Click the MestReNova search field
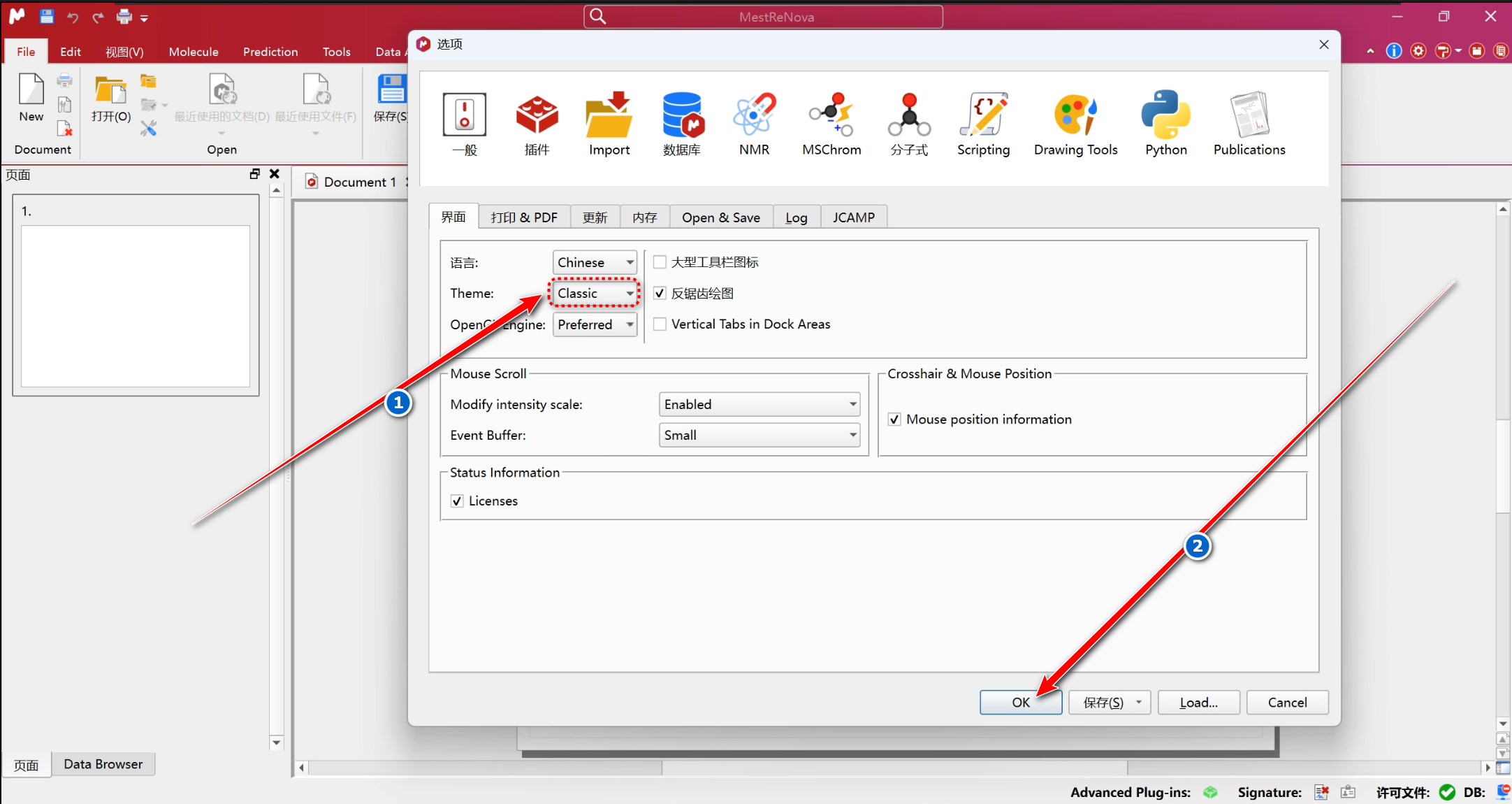 tap(763, 17)
